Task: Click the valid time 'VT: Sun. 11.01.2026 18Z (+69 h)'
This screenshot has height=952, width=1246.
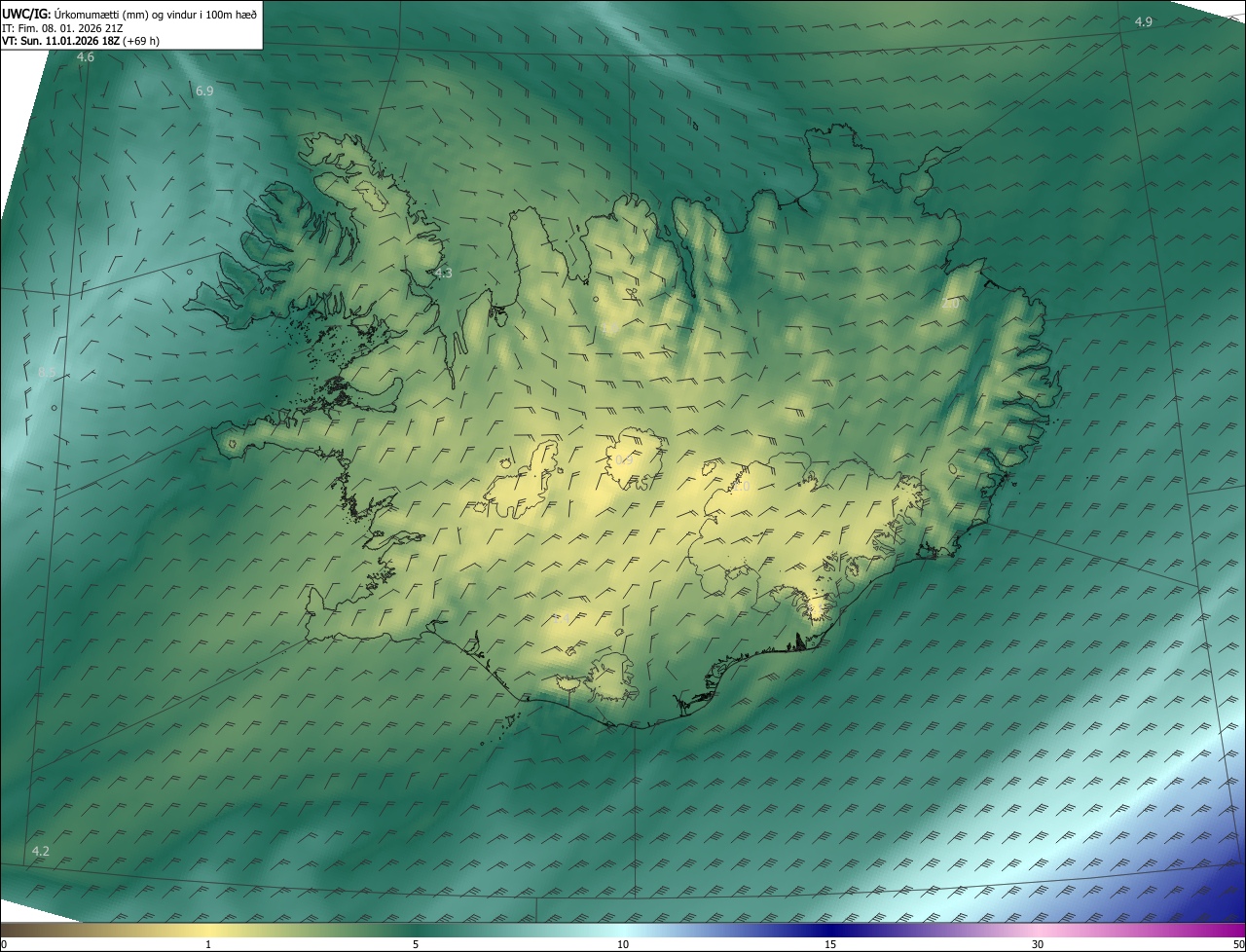Action: coord(81,42)
